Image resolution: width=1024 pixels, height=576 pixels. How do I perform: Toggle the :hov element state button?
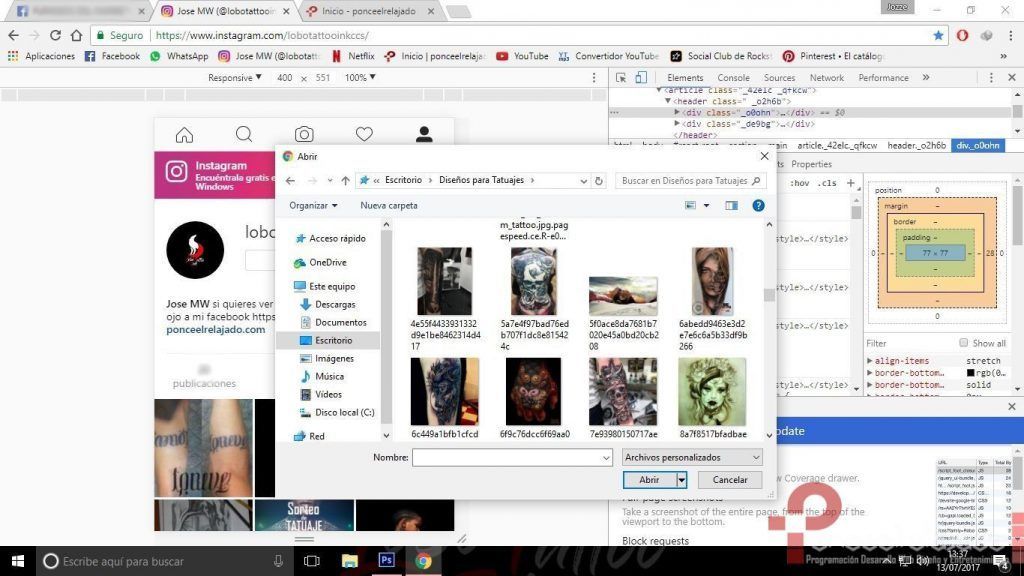coord(799,183)
